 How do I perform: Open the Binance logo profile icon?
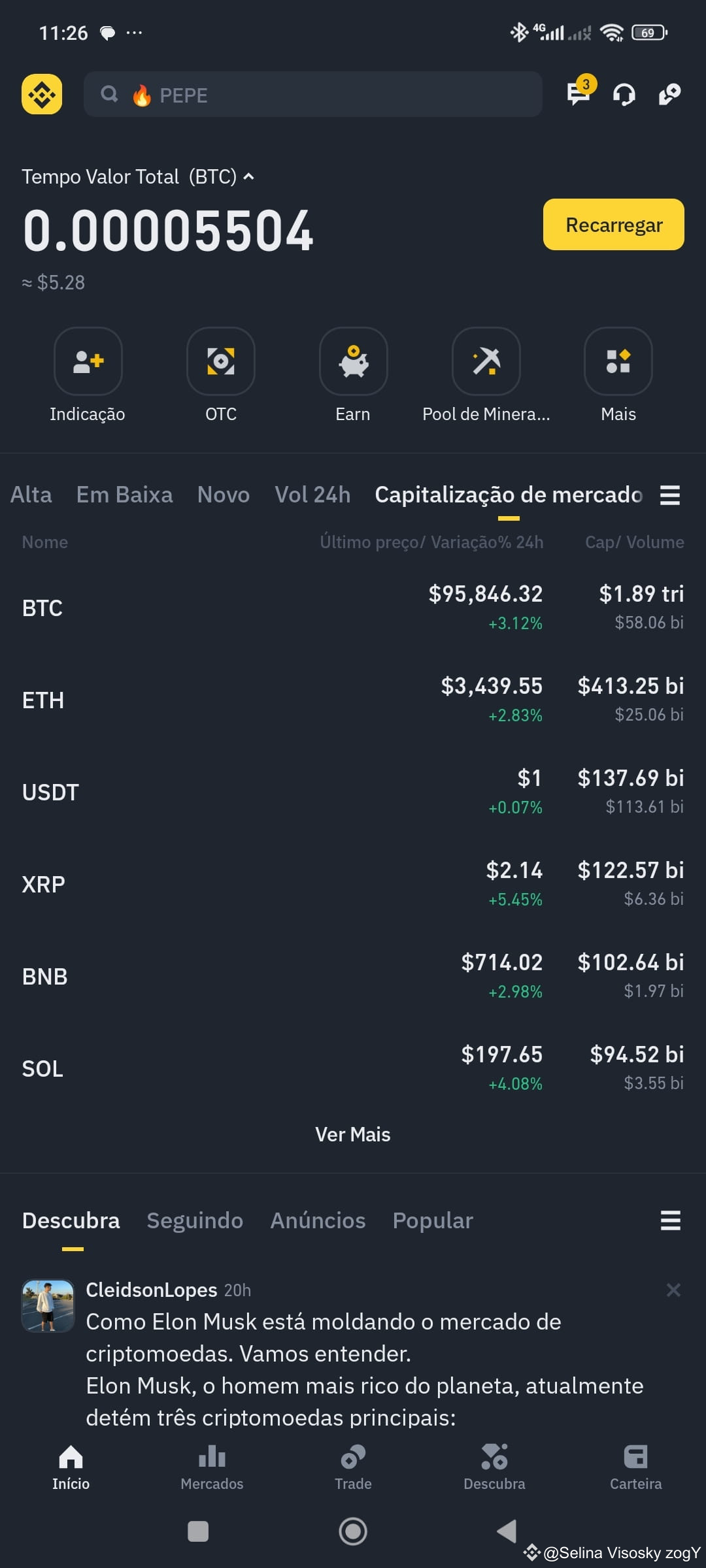[42, 94]
